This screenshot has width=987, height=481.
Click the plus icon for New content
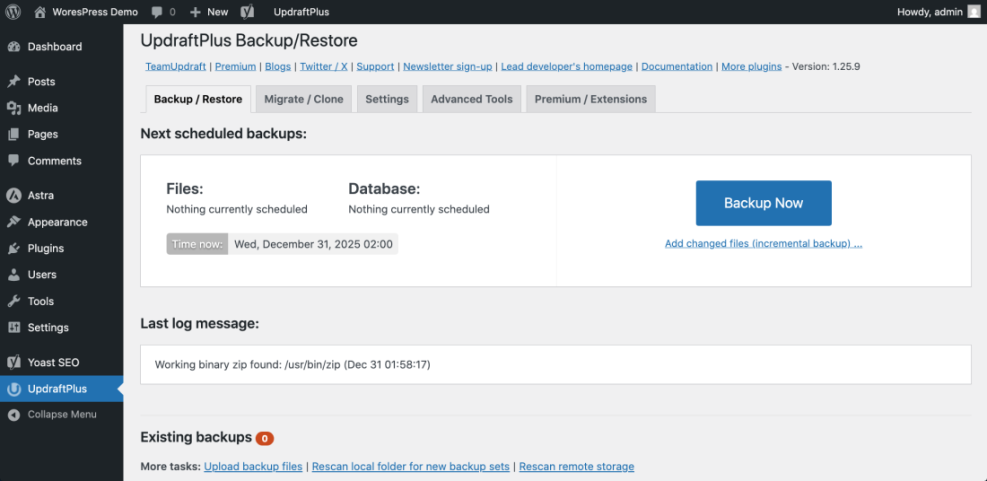(x=195, y=12)
